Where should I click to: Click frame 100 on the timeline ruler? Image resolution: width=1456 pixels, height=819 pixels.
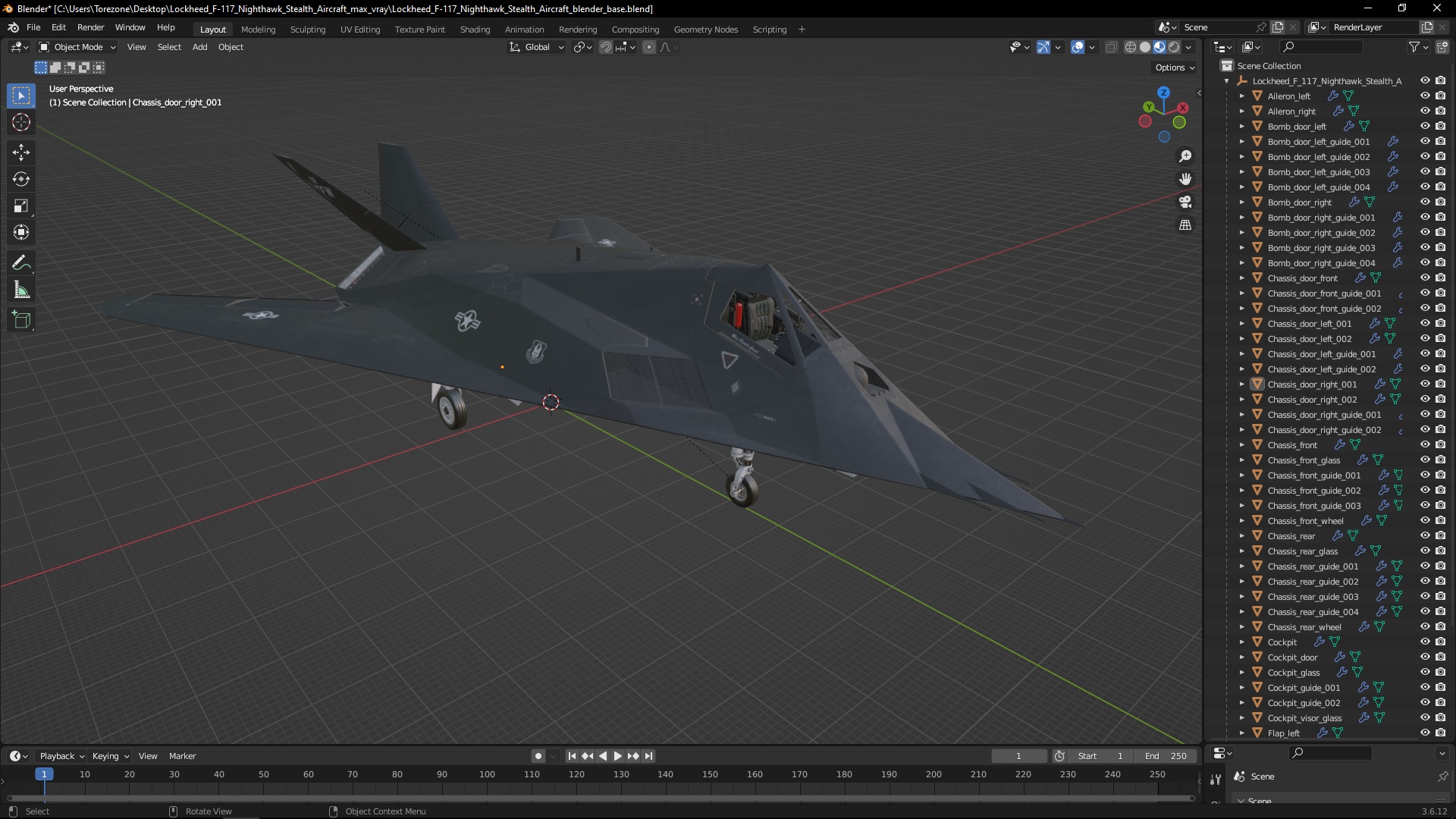click(x=487, y=774)
